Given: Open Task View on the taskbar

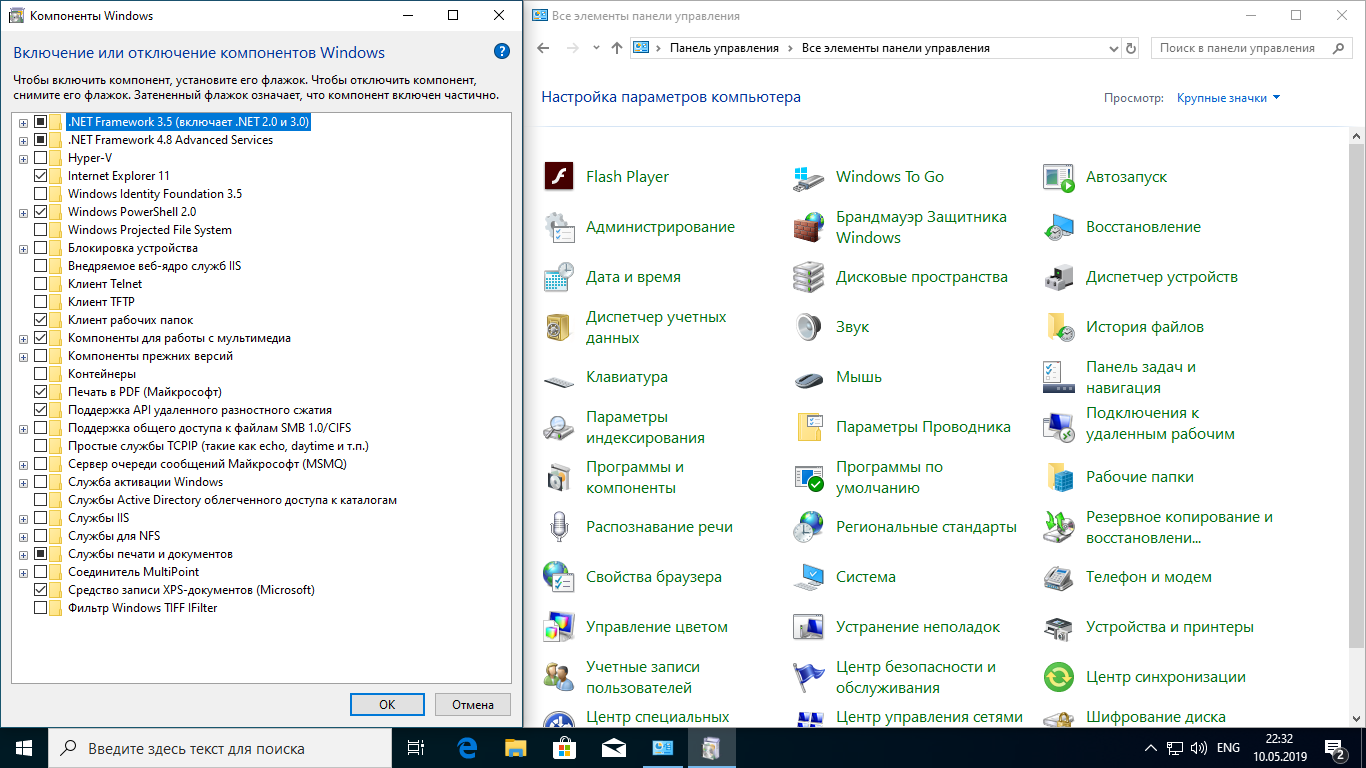Looking at the screenshot, I should [x=416, y=748].
